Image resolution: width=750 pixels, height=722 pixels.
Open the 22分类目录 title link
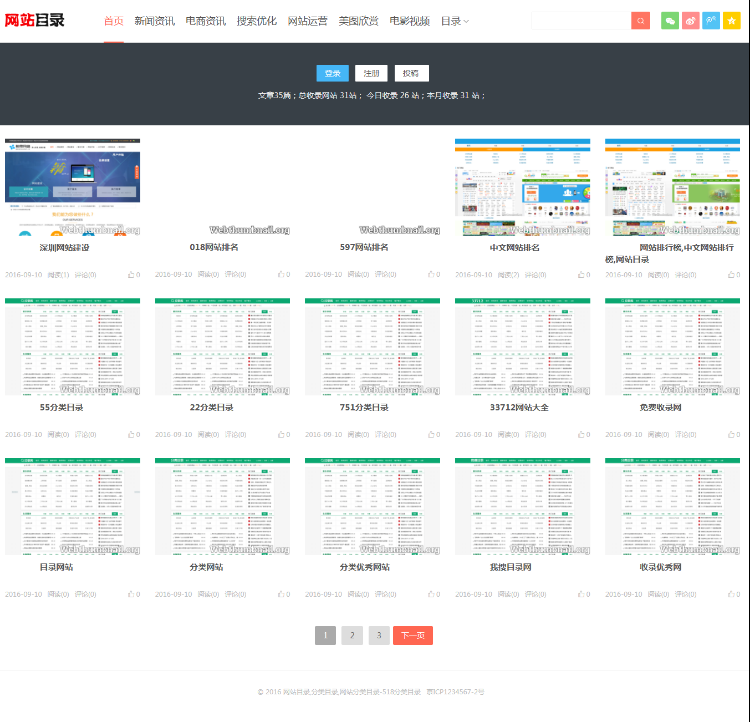click(x=211, y=408)
